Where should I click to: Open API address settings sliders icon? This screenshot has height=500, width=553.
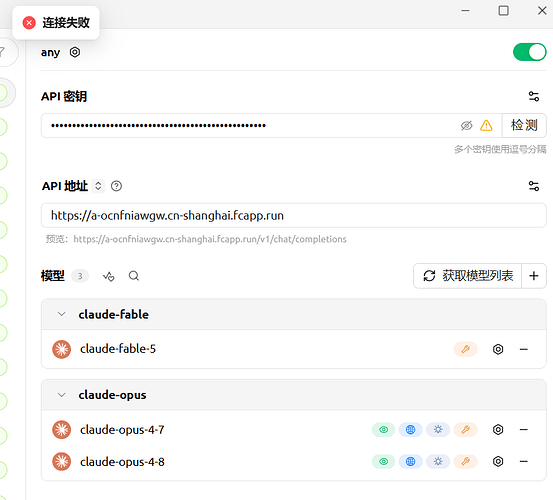(534, 186)
